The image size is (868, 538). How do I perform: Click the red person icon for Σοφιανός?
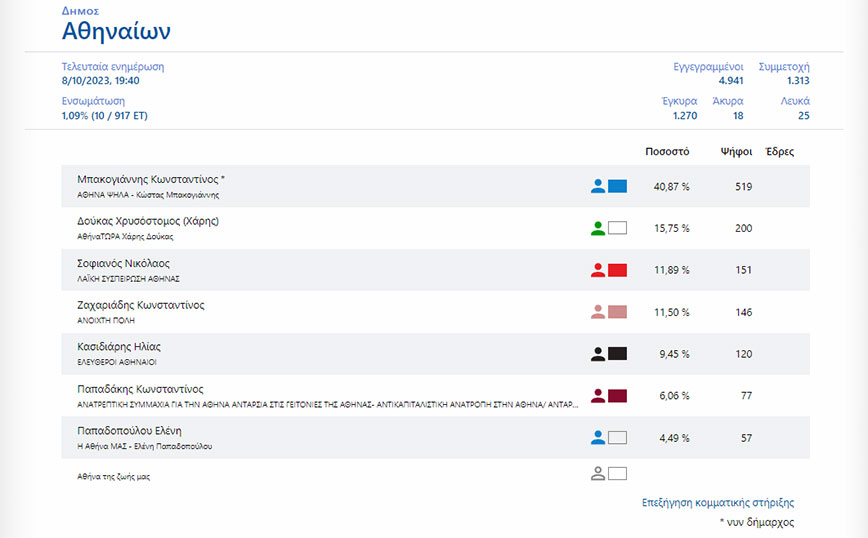[598, 270]
